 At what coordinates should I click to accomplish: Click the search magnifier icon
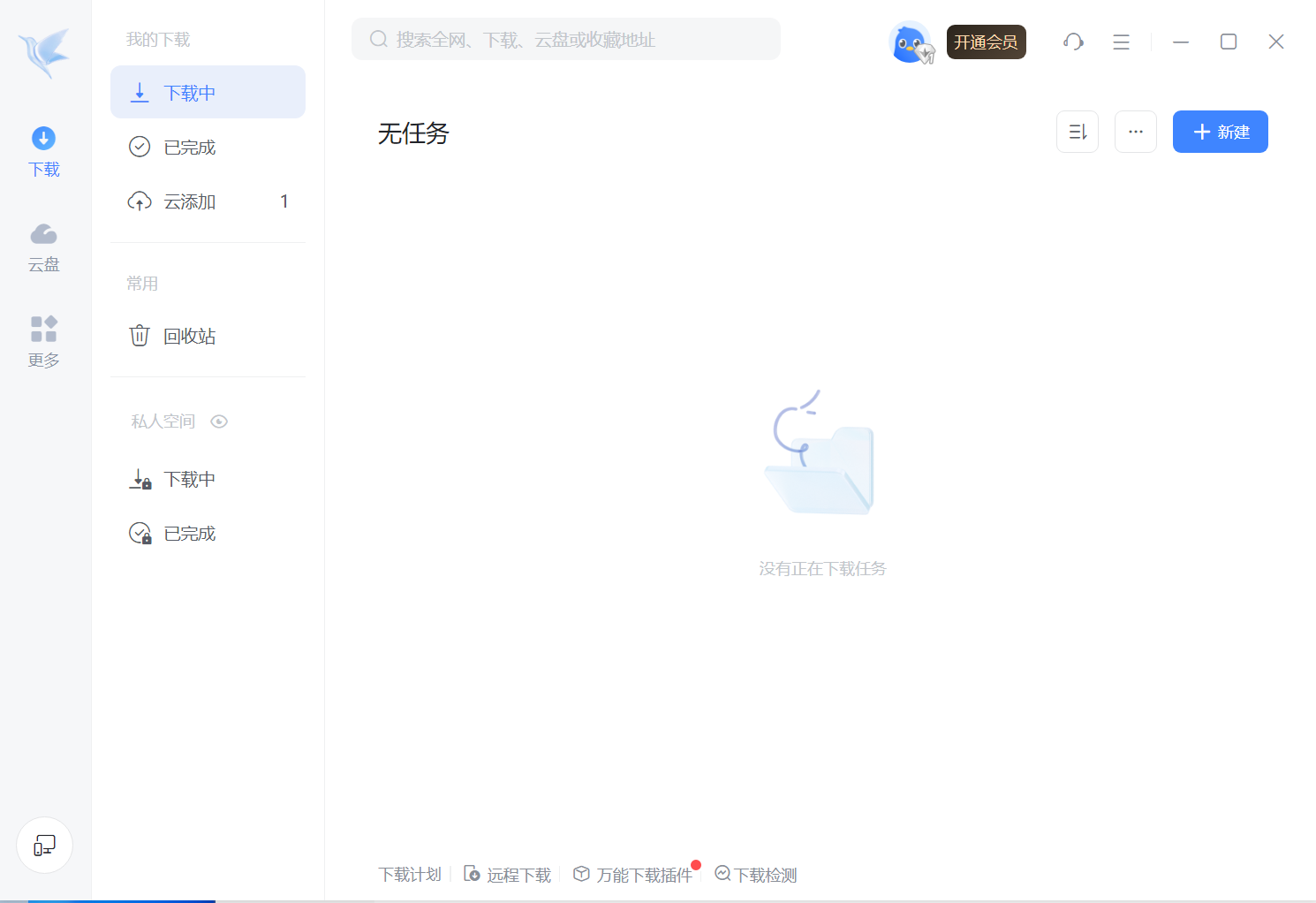pos(379,39)
